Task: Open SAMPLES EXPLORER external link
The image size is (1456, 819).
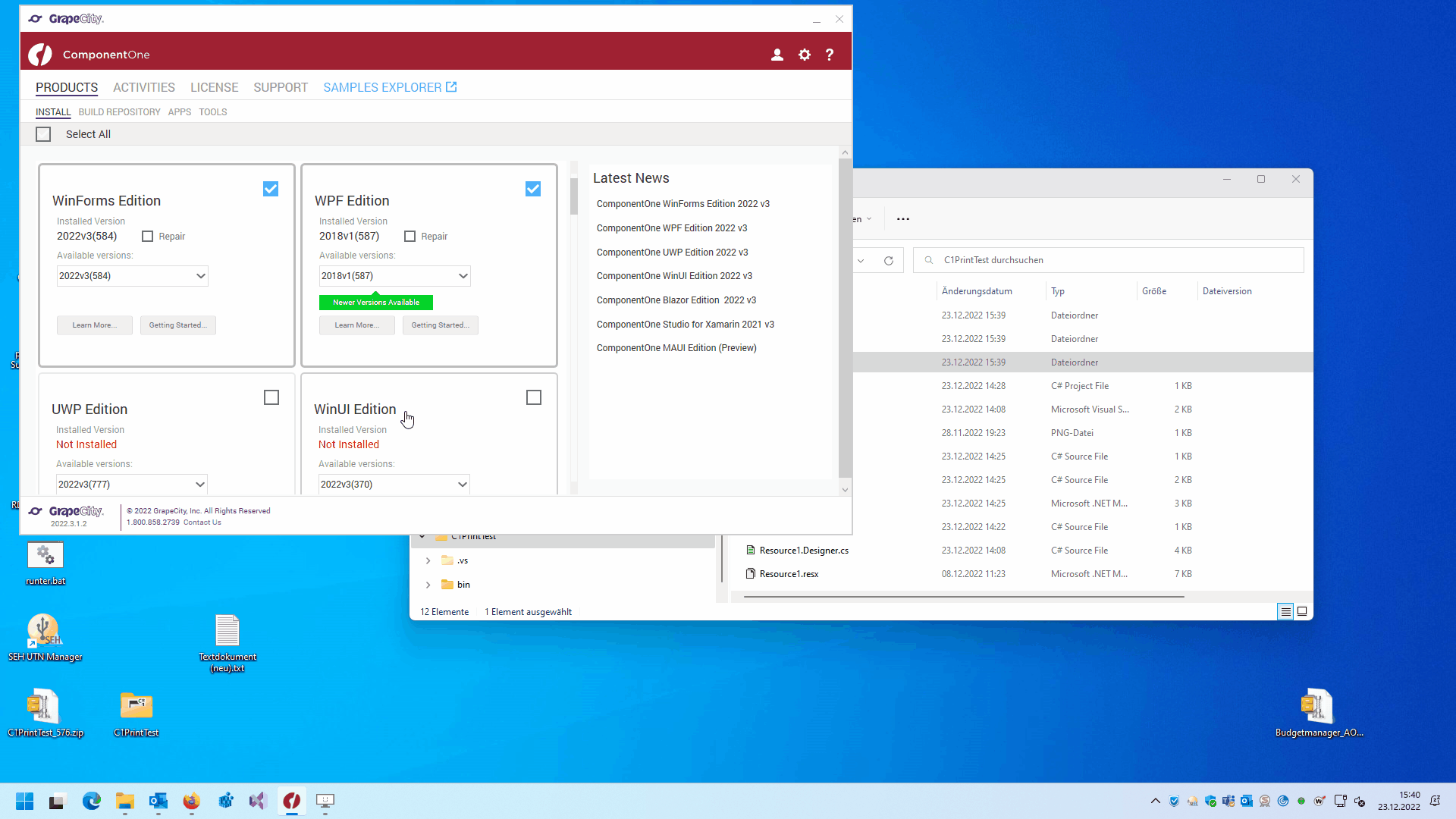Action: click(390, 87)
